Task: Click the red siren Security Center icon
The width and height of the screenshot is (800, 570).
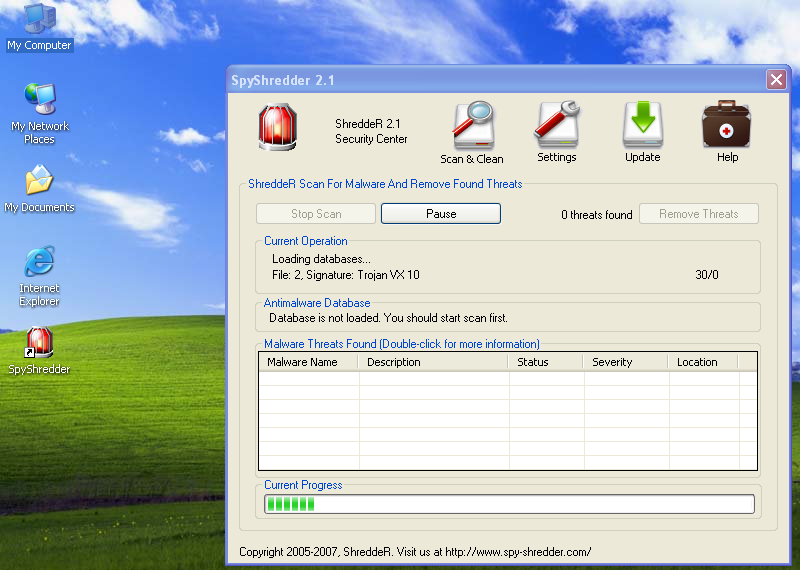Action: pos(277,127)
